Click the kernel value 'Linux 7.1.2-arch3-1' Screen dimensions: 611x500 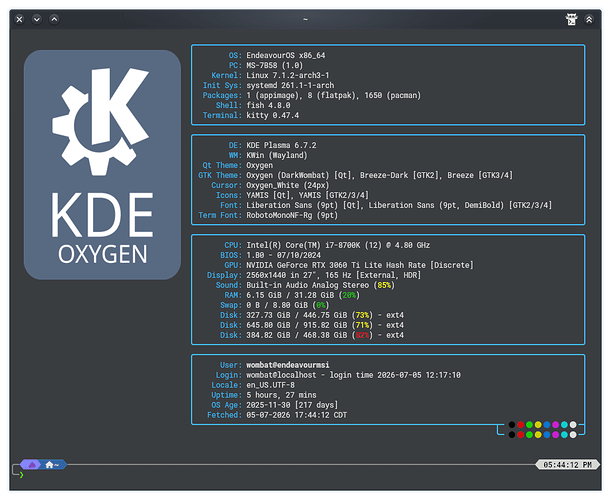click(288, 75)
